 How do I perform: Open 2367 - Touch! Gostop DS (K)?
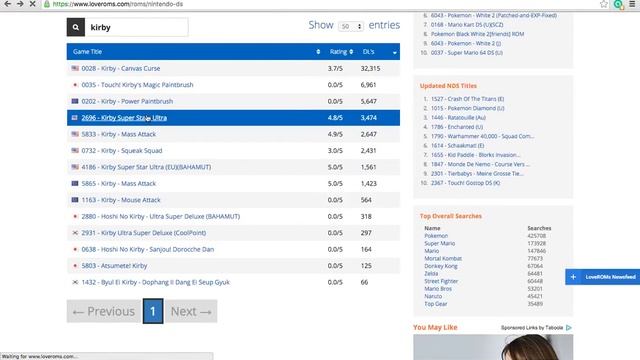465,183
